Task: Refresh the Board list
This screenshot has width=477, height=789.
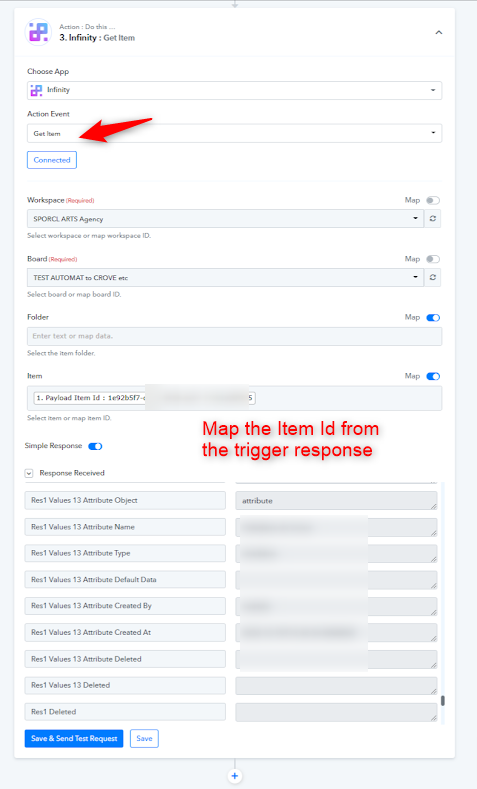Action: click(433, 277)
